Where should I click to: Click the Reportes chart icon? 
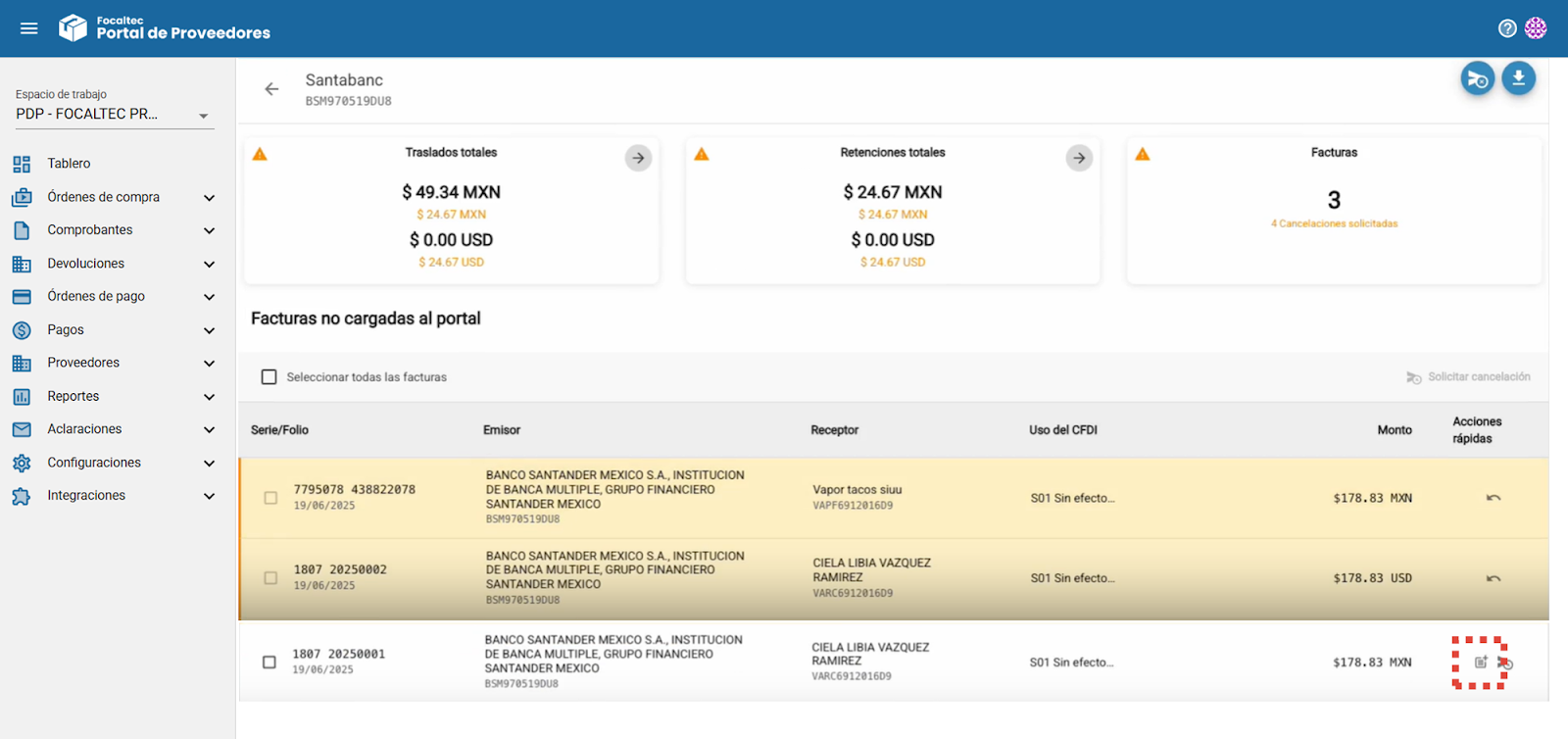point(22,397)
